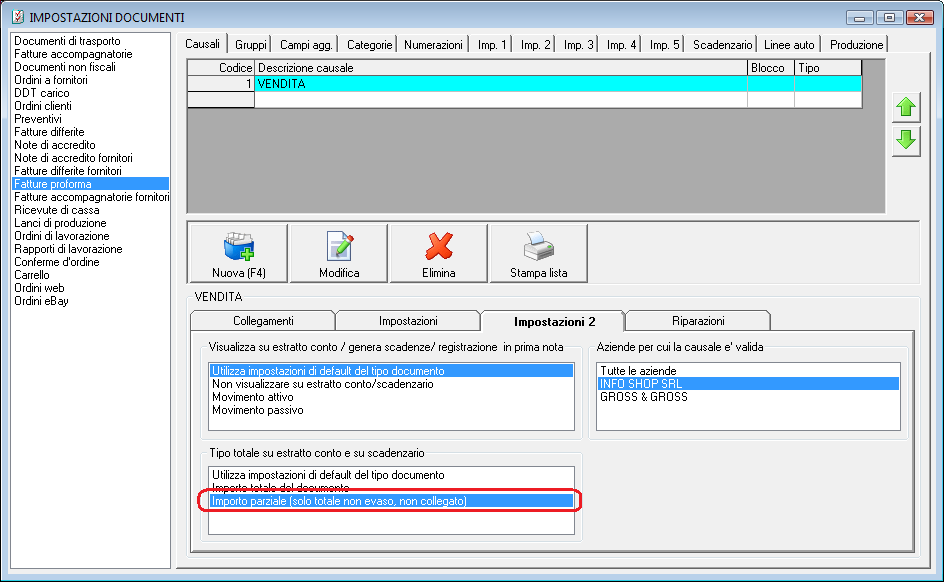This screenshot has width=944, height=582.
Task: Select the Imp. 3 tab
Action: [x=579, y=45]
